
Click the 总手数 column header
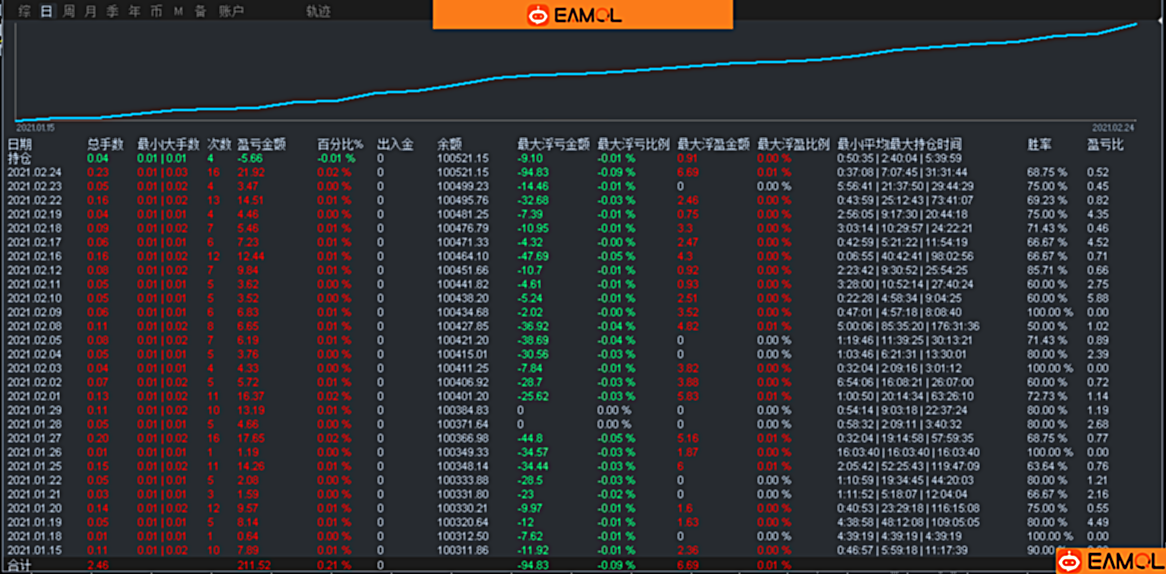(105, 144)
